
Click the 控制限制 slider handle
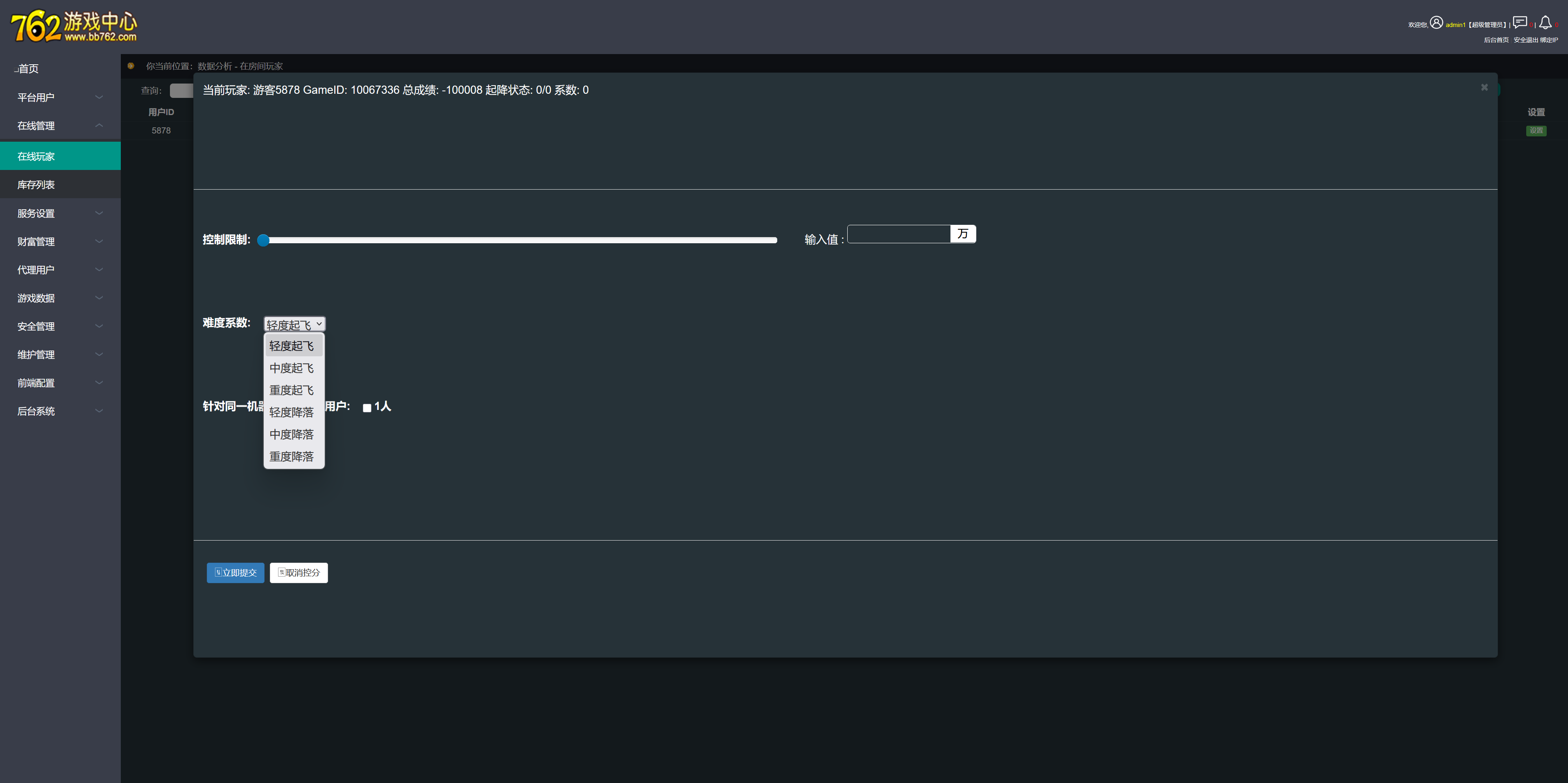click(x=264, y=240)
